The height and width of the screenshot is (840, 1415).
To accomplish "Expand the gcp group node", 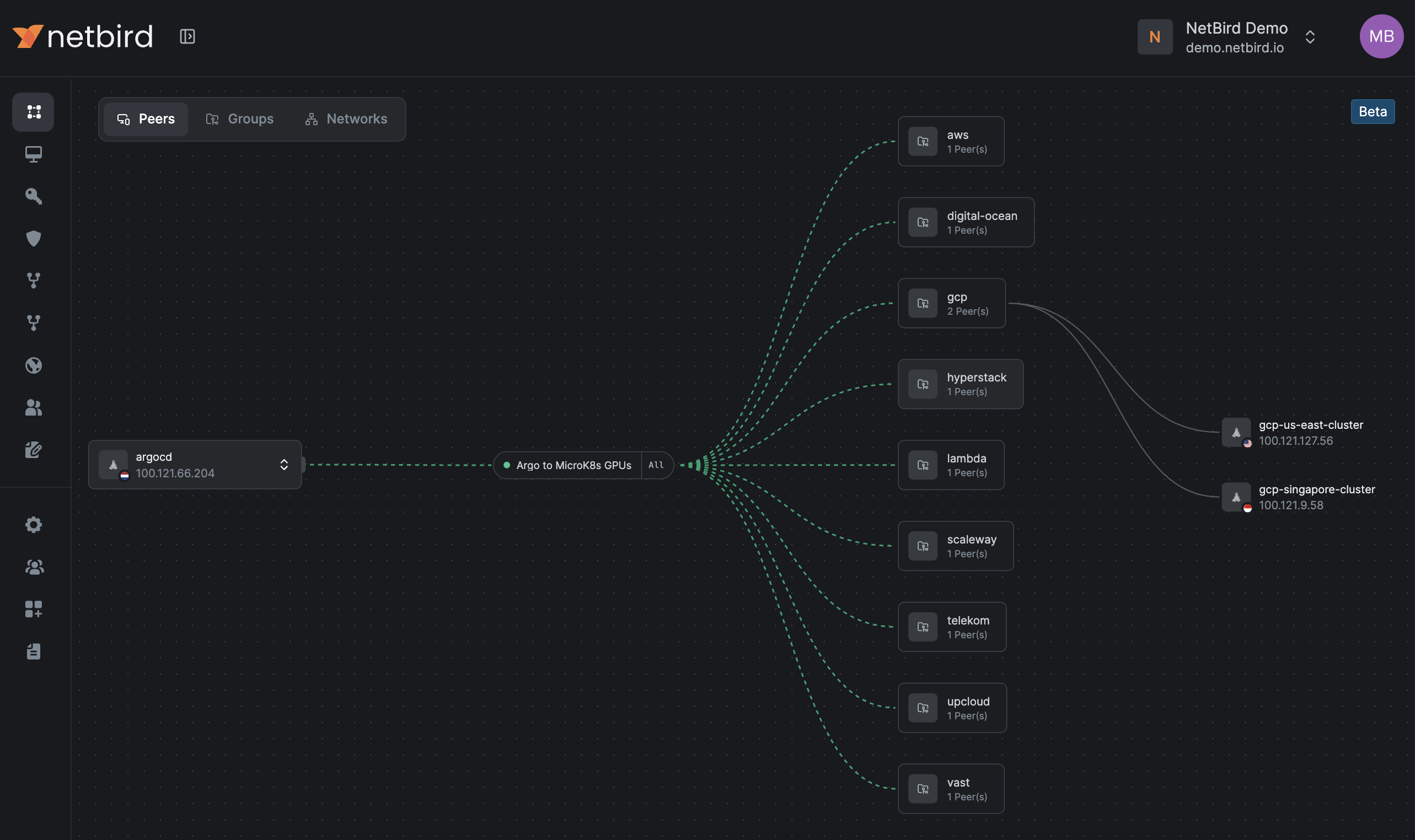I will click(x=951, y=303).
